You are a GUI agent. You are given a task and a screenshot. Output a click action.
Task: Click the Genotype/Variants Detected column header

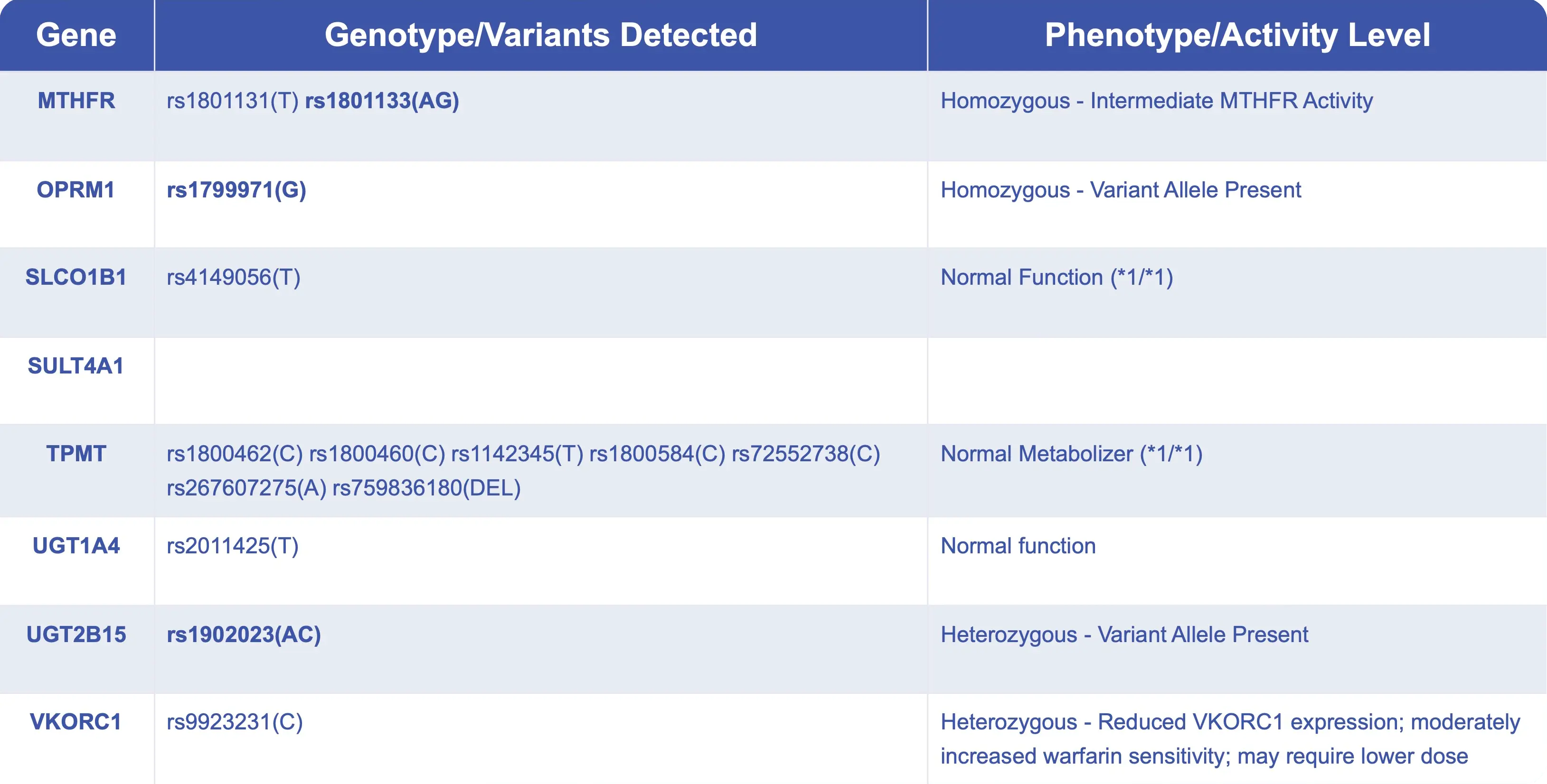[540, 35]
